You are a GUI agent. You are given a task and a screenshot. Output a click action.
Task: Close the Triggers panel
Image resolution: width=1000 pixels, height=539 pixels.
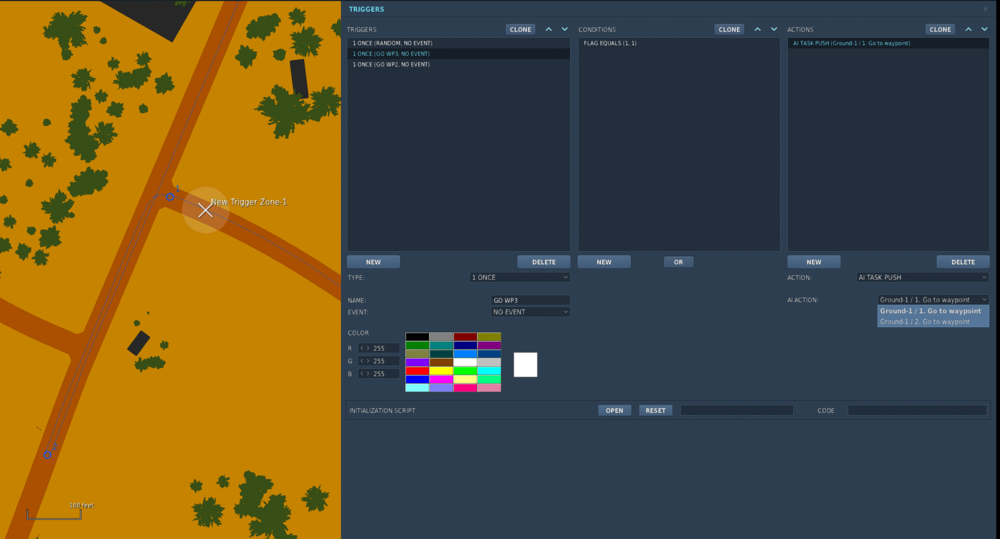[985, 9]
